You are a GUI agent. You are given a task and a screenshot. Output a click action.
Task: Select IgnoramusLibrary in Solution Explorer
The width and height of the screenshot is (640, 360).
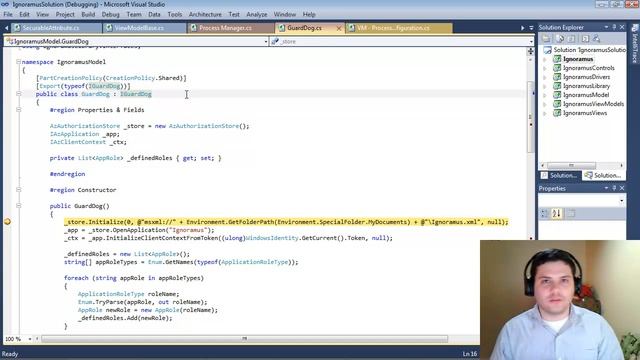(586, 86)
